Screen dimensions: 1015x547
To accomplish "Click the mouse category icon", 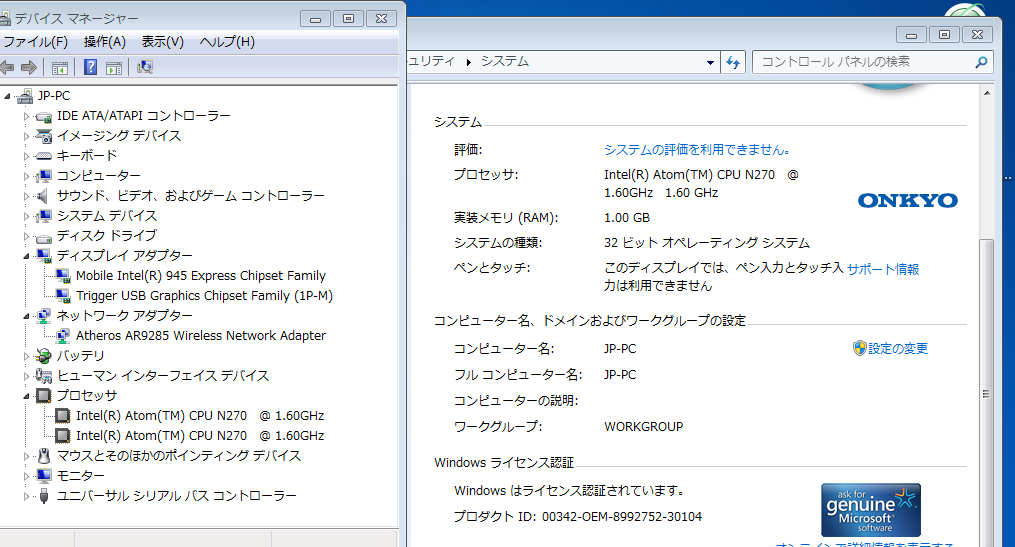I will pos(44,456).
